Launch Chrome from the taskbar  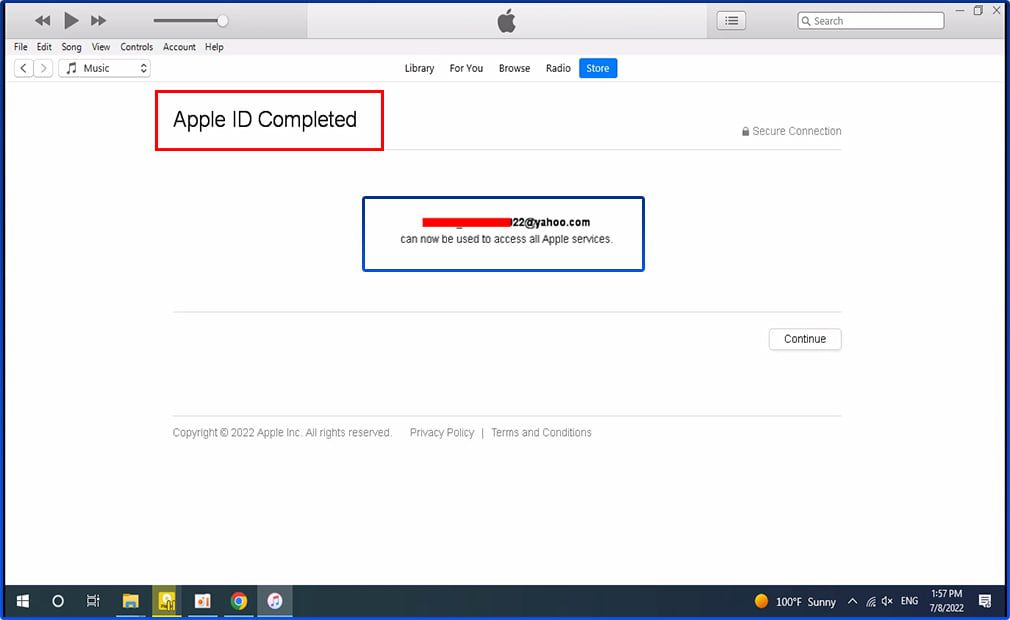[239, 601]
